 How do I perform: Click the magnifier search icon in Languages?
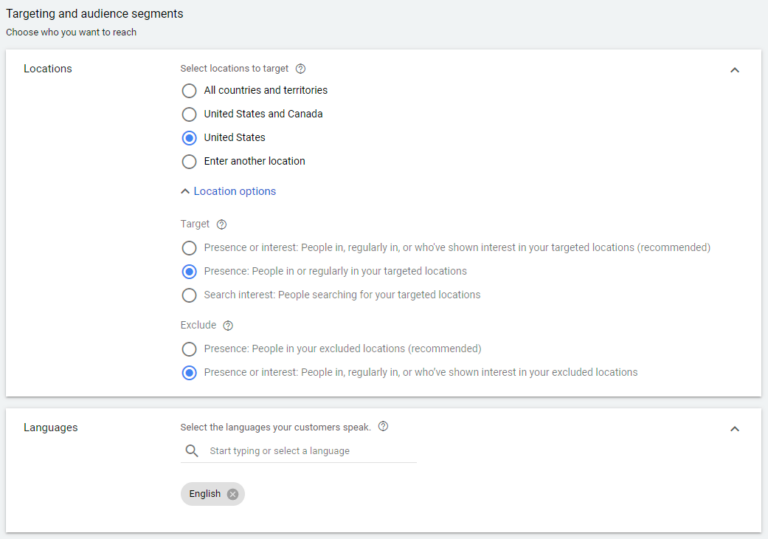click(x=192, y=451)
